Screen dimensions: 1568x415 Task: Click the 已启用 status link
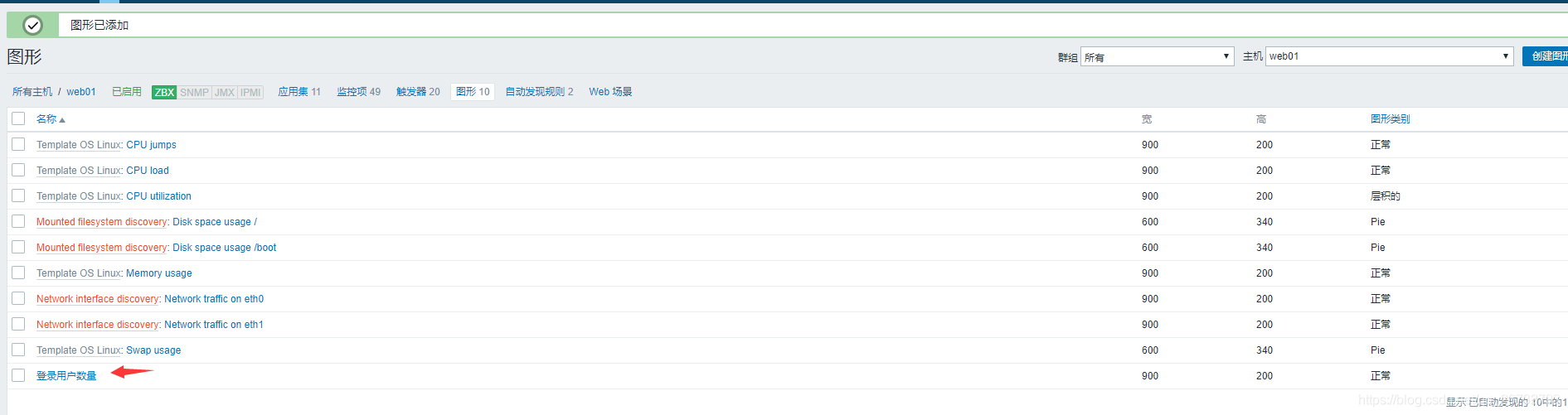127,92
